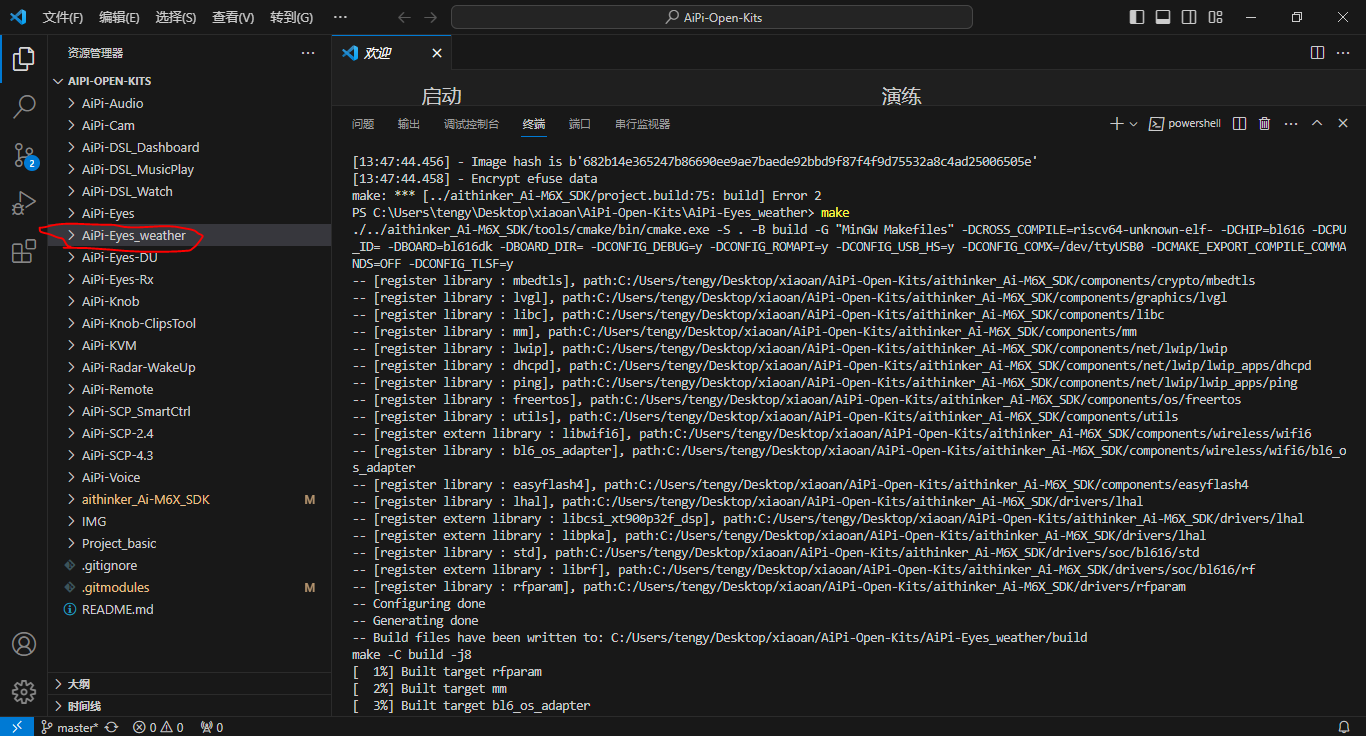Expand the 大纲 outline section
This screenshot has width=1366, height=736.
[x=190, y=684]
